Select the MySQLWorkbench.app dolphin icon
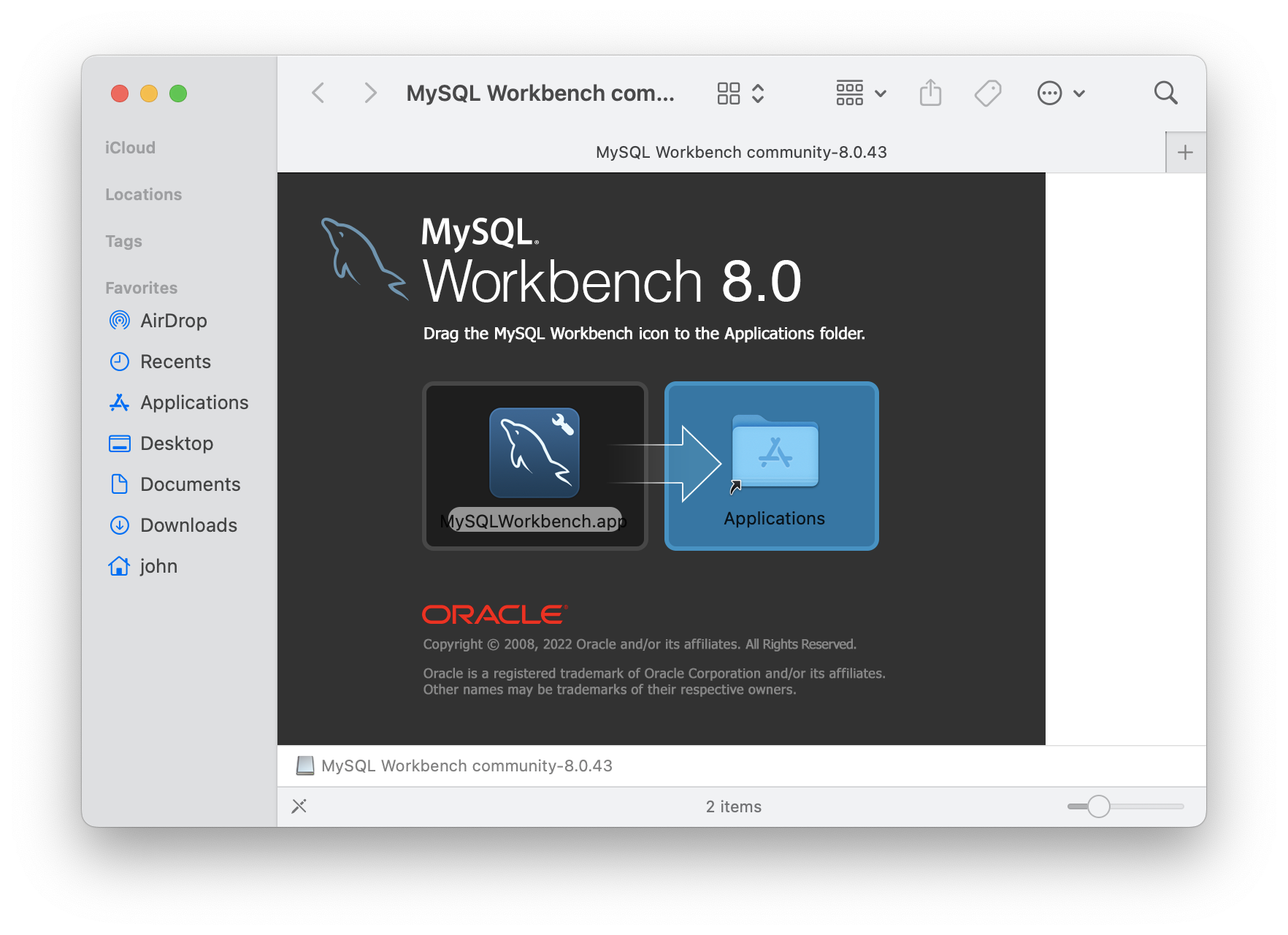 tap(534, 453)
